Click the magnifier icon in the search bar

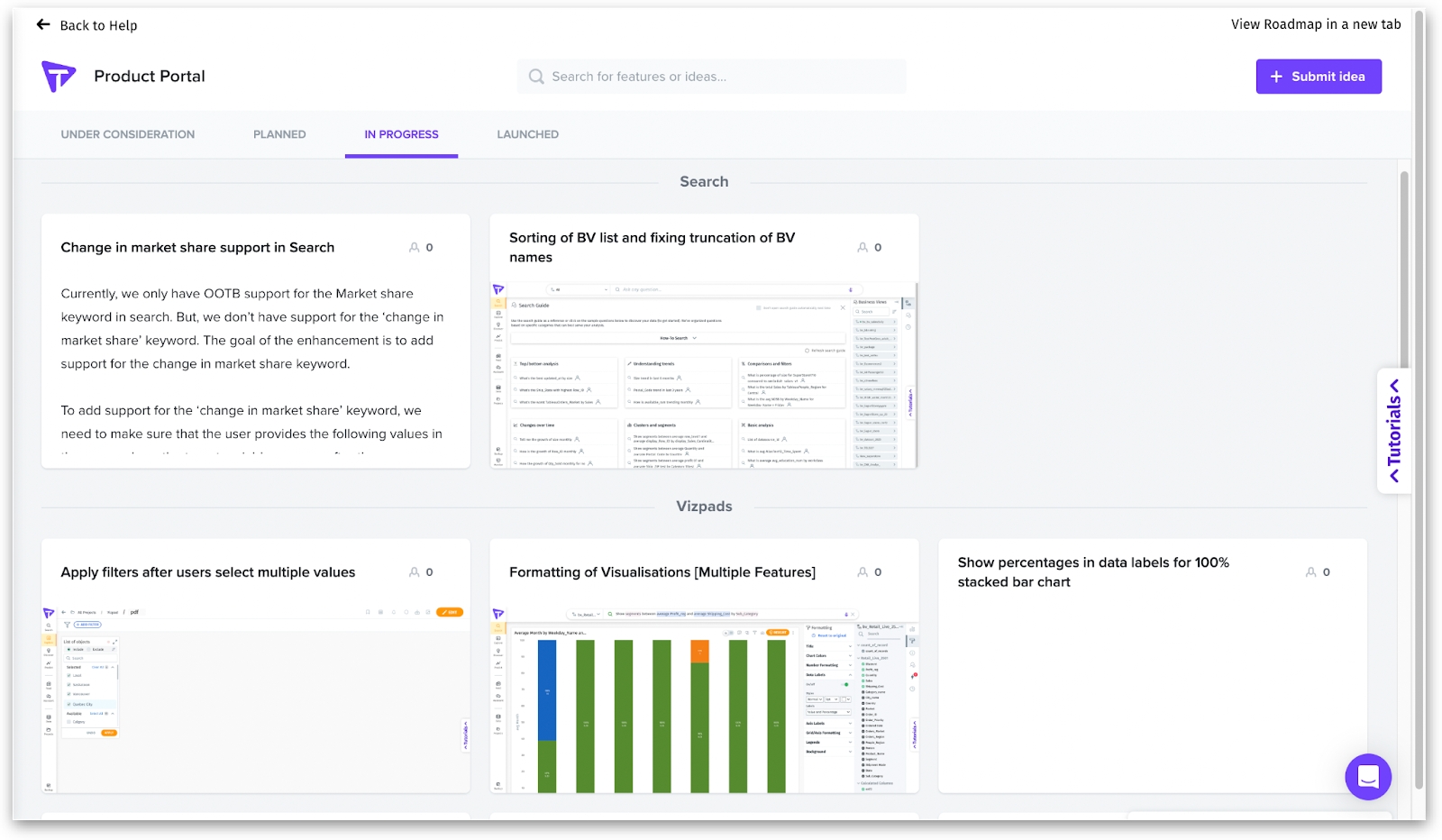point(536,77)
